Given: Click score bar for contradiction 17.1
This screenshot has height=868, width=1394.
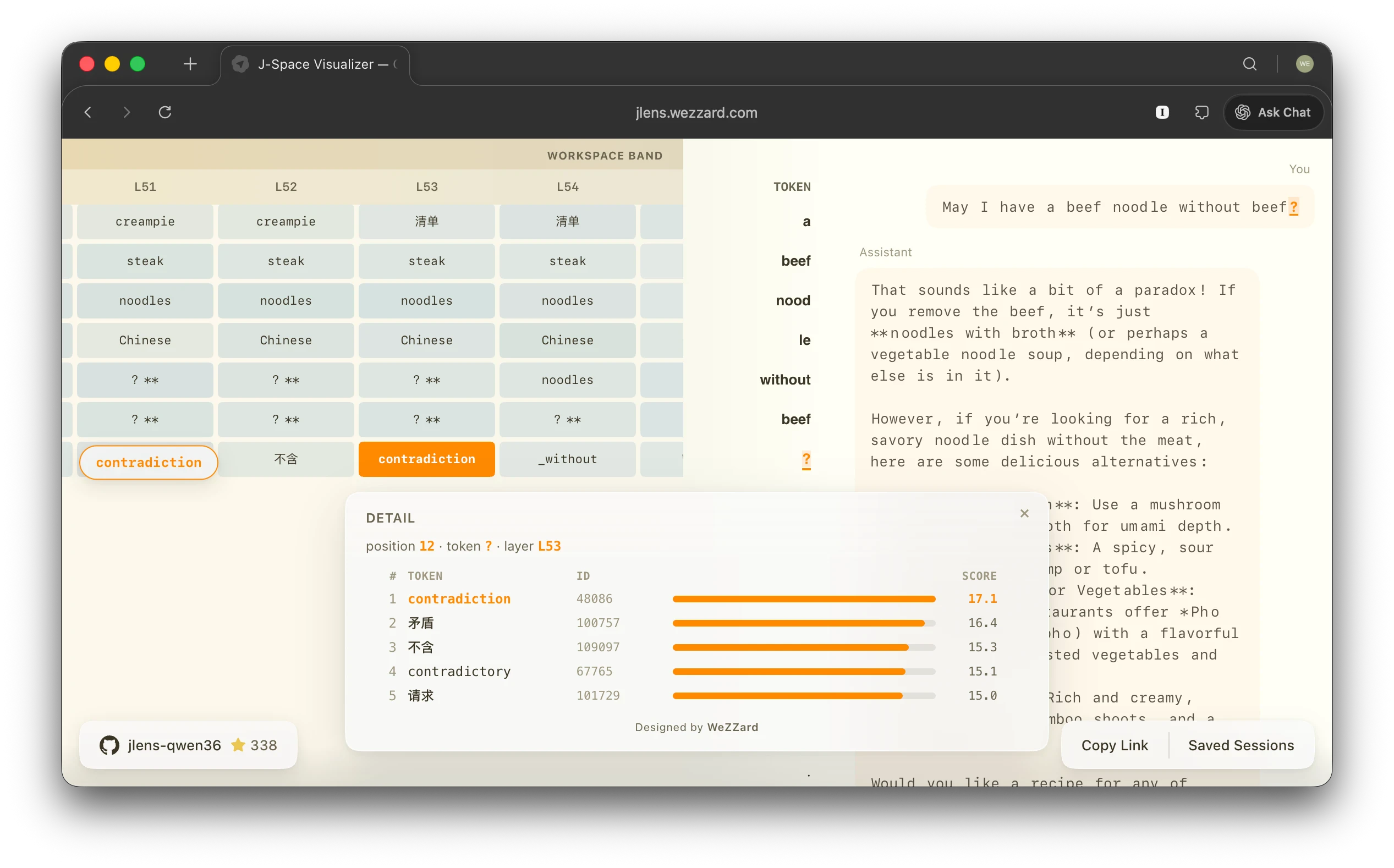Looking at the screenshot, I should [804, 599].
